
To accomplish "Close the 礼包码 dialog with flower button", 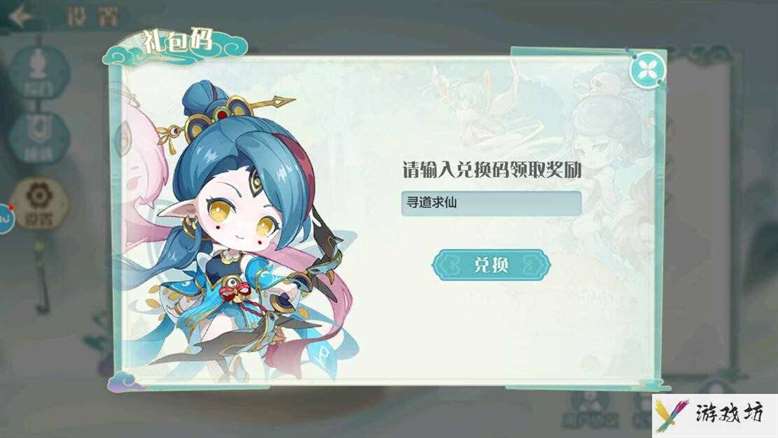I will (x=647, y=69).
